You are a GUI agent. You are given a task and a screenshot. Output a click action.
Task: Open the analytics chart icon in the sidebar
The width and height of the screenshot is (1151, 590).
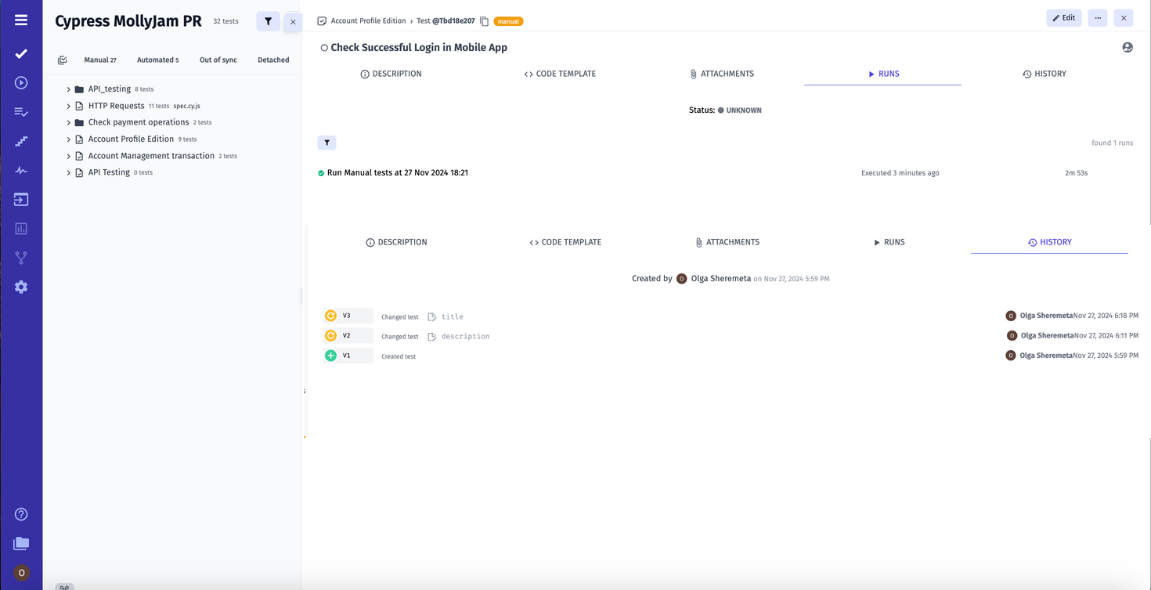(20, 228)
